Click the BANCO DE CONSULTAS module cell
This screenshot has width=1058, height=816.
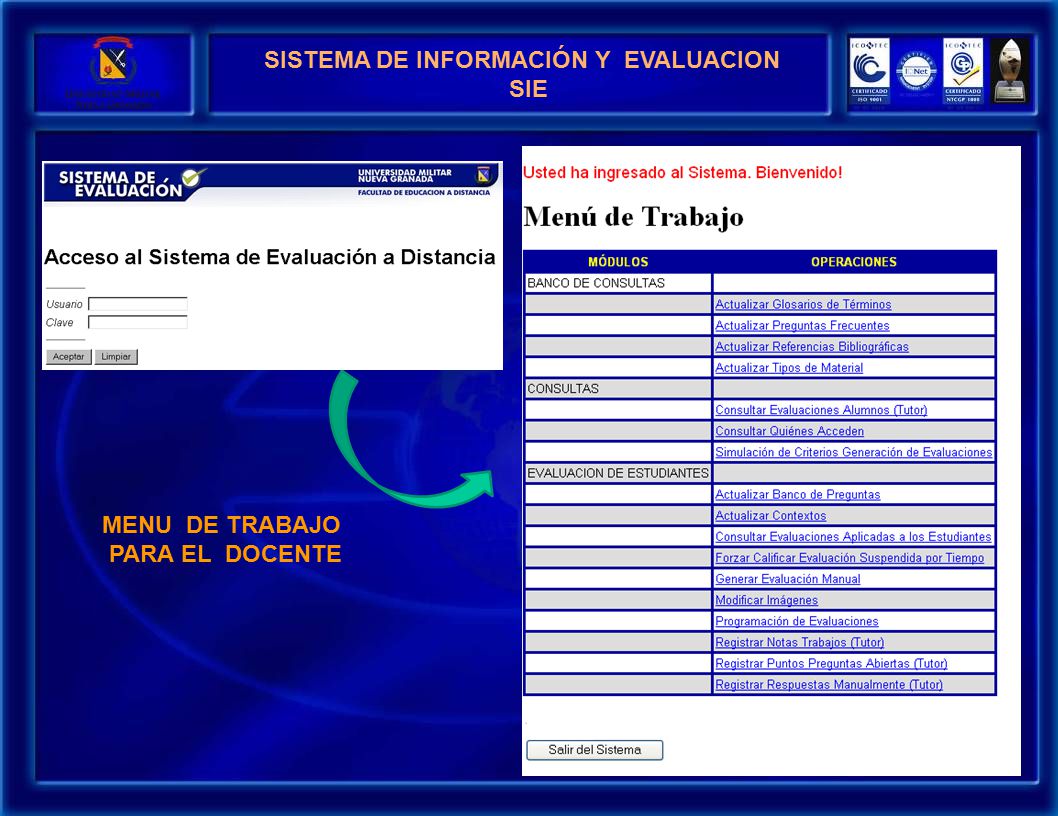click(x=618, y=283)
